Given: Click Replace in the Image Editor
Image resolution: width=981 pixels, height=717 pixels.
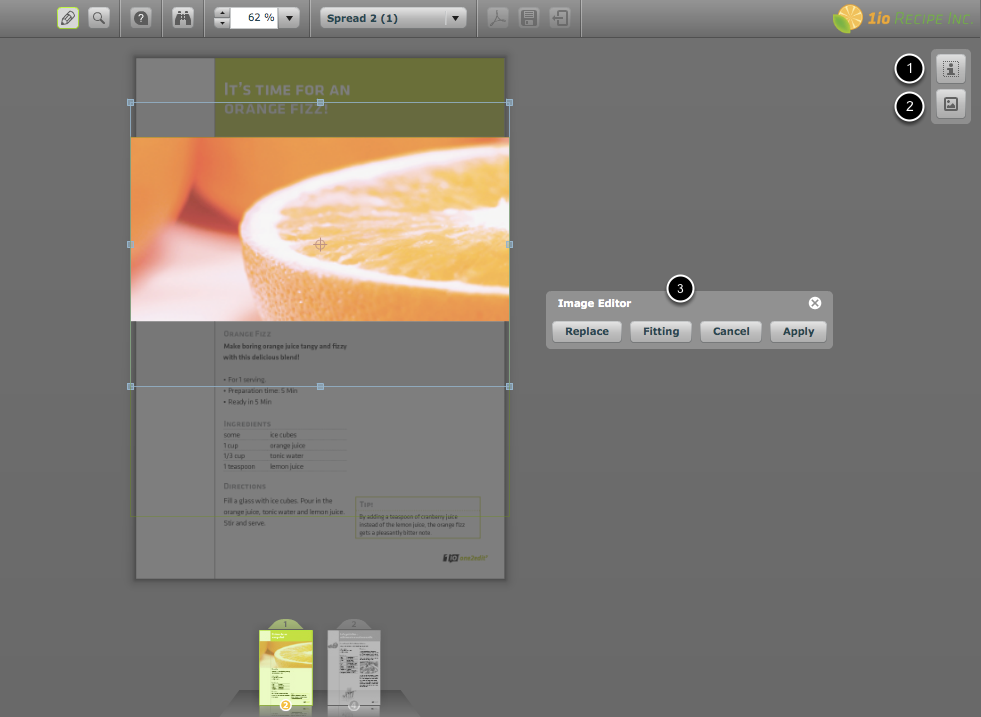Looking at the screenshot, I should coord(586,331).
